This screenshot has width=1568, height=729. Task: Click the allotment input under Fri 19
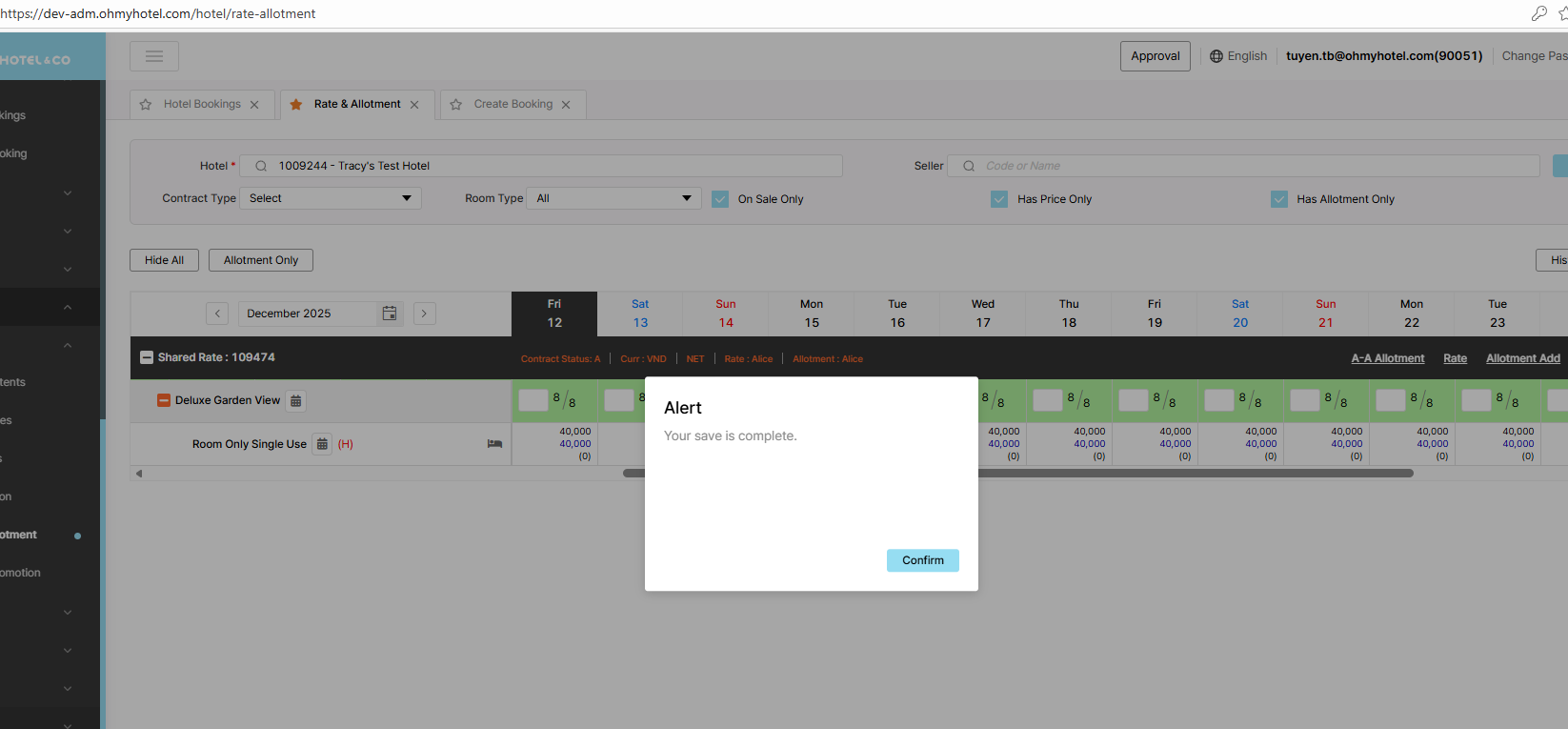coord(1134,400)
